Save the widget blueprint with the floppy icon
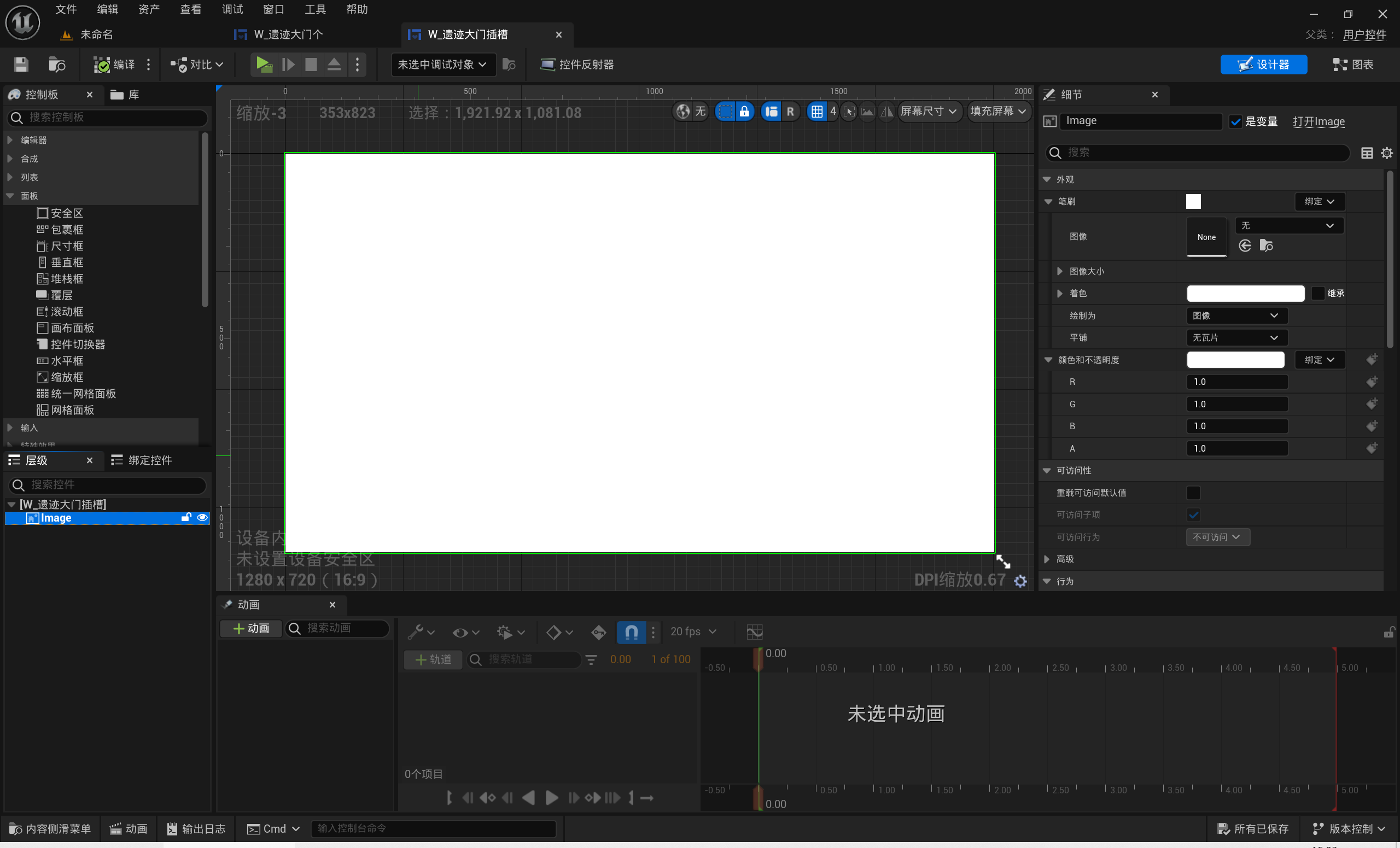1400x848 pixels. coord(21,64)
